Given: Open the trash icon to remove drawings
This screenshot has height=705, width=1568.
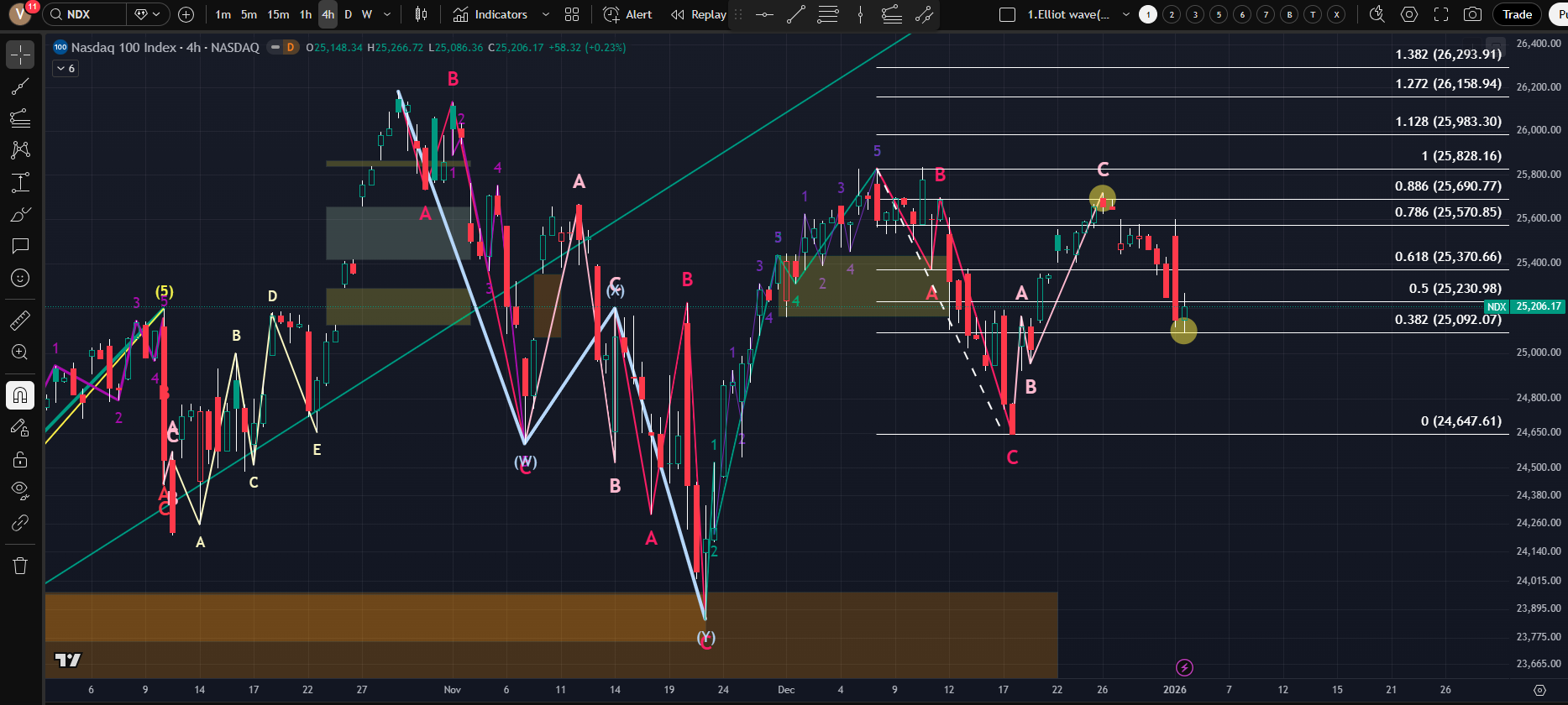Looking at the screenshot, I should 20,566.
